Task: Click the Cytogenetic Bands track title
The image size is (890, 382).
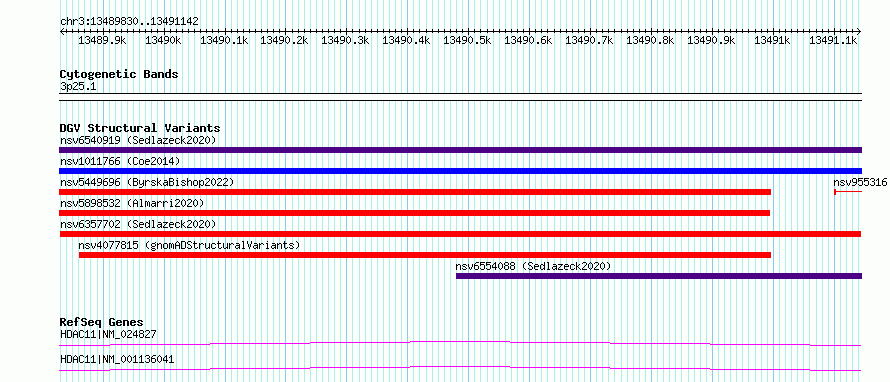Action: tap(119, 74)
